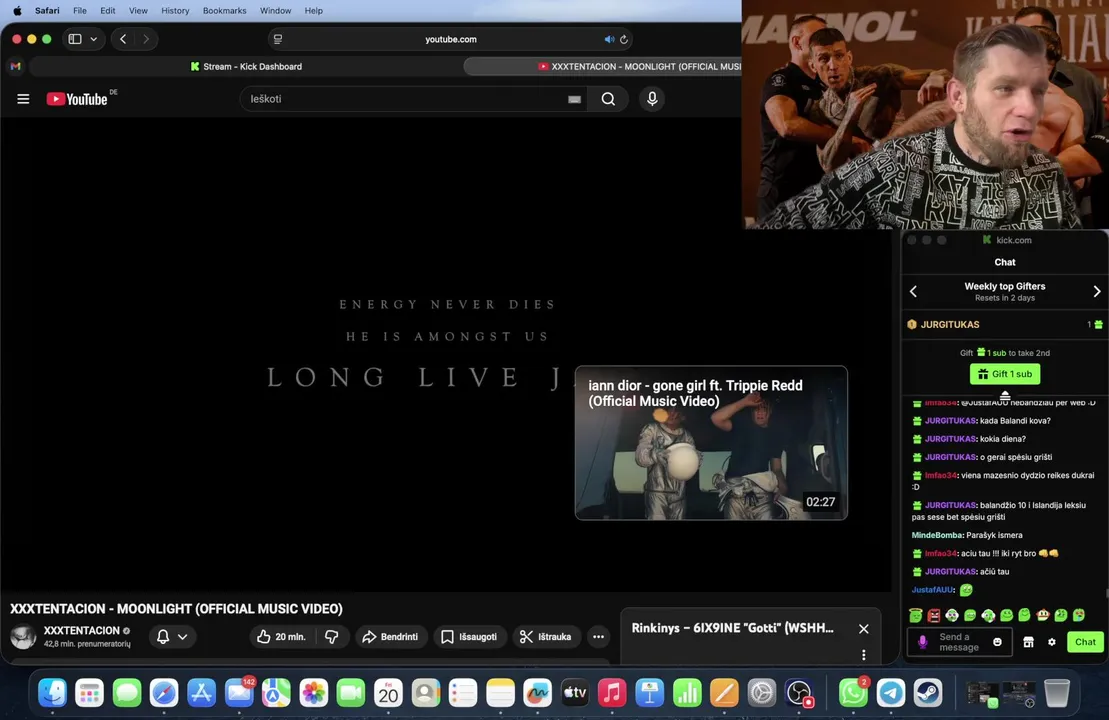Show previous Kick chat leaderboard with left chevron
The height and width of the screenshot is (720, 1109).
[913, 291]
